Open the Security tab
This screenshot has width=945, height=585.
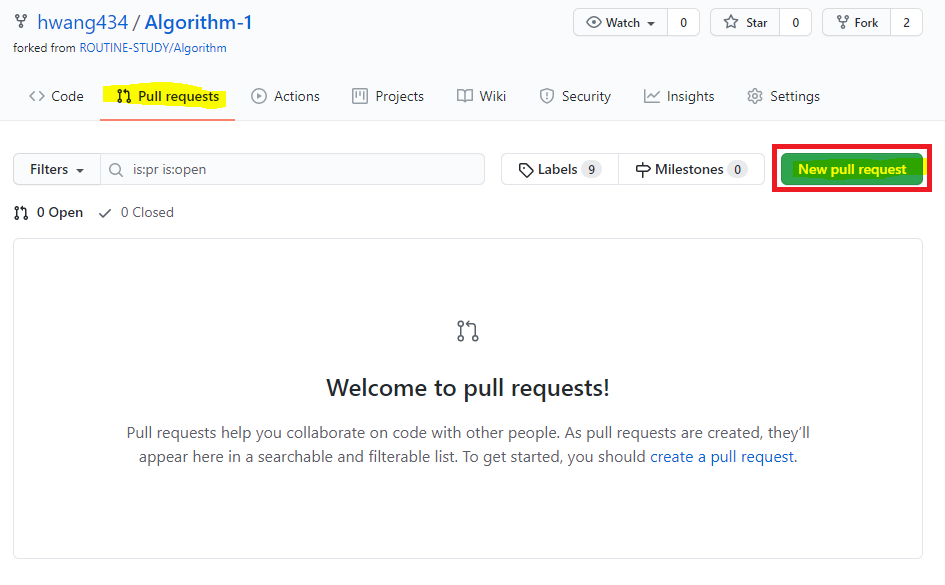[x=575, y=96]
